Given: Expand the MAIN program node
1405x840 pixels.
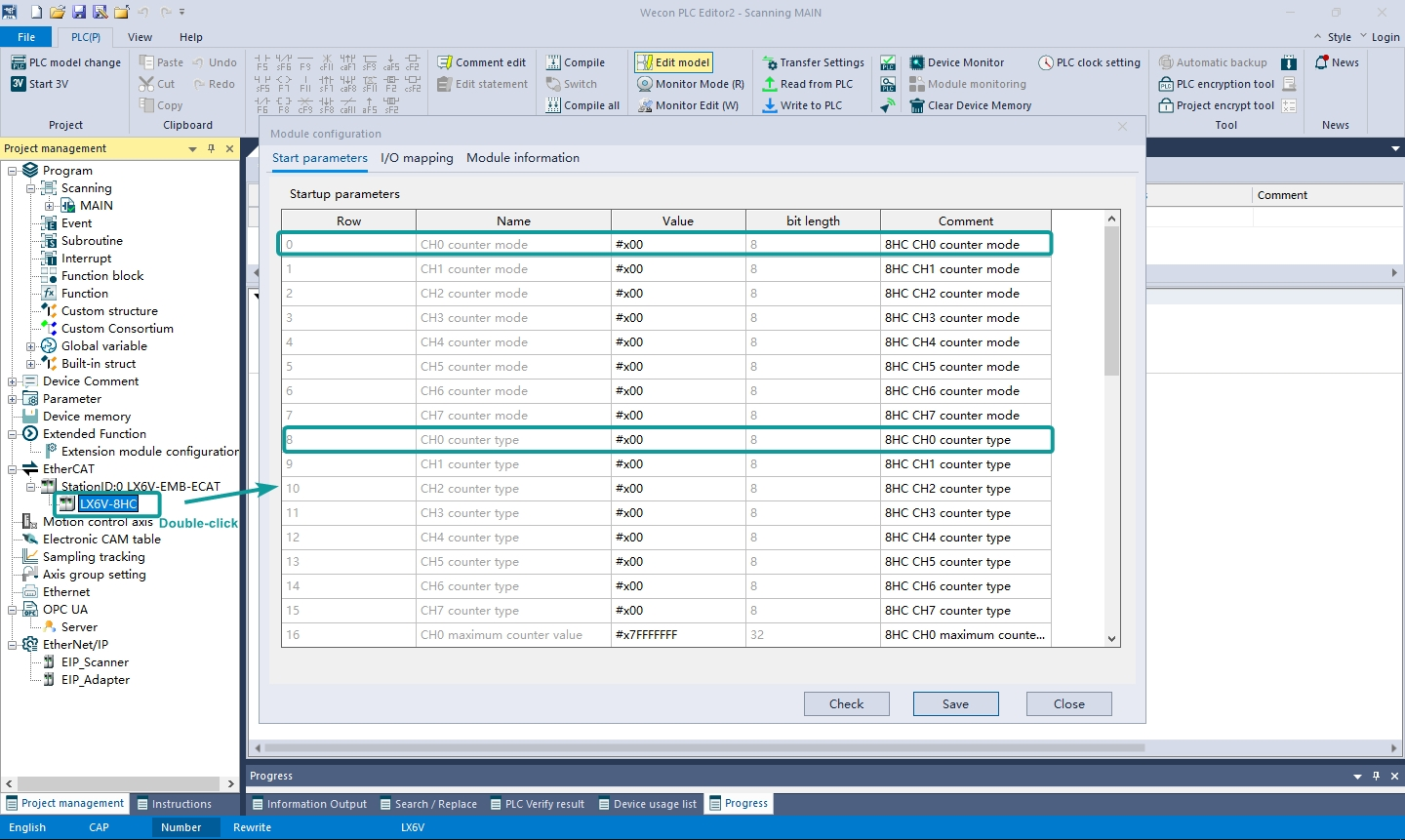Looking at the screenshot, I should click(x=49, y=206).
